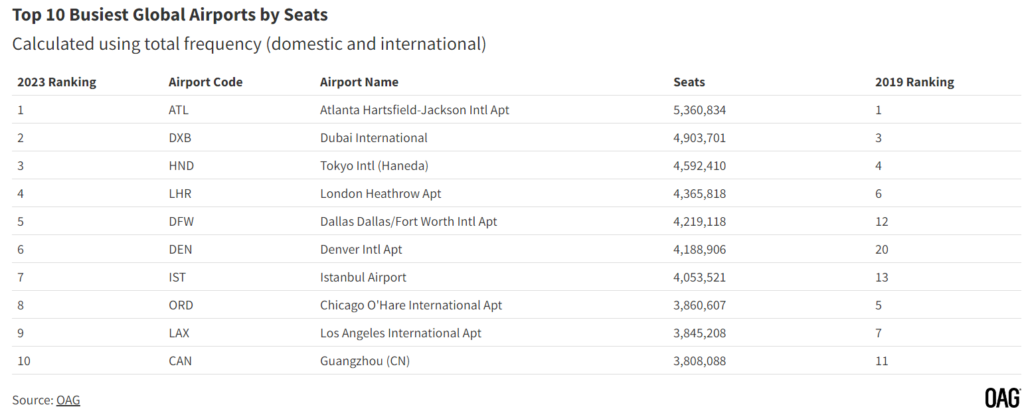1024x415 pixels.
Task: Click the ATL airport code cell
Action: pyautogui.click(x=178, y=110)
